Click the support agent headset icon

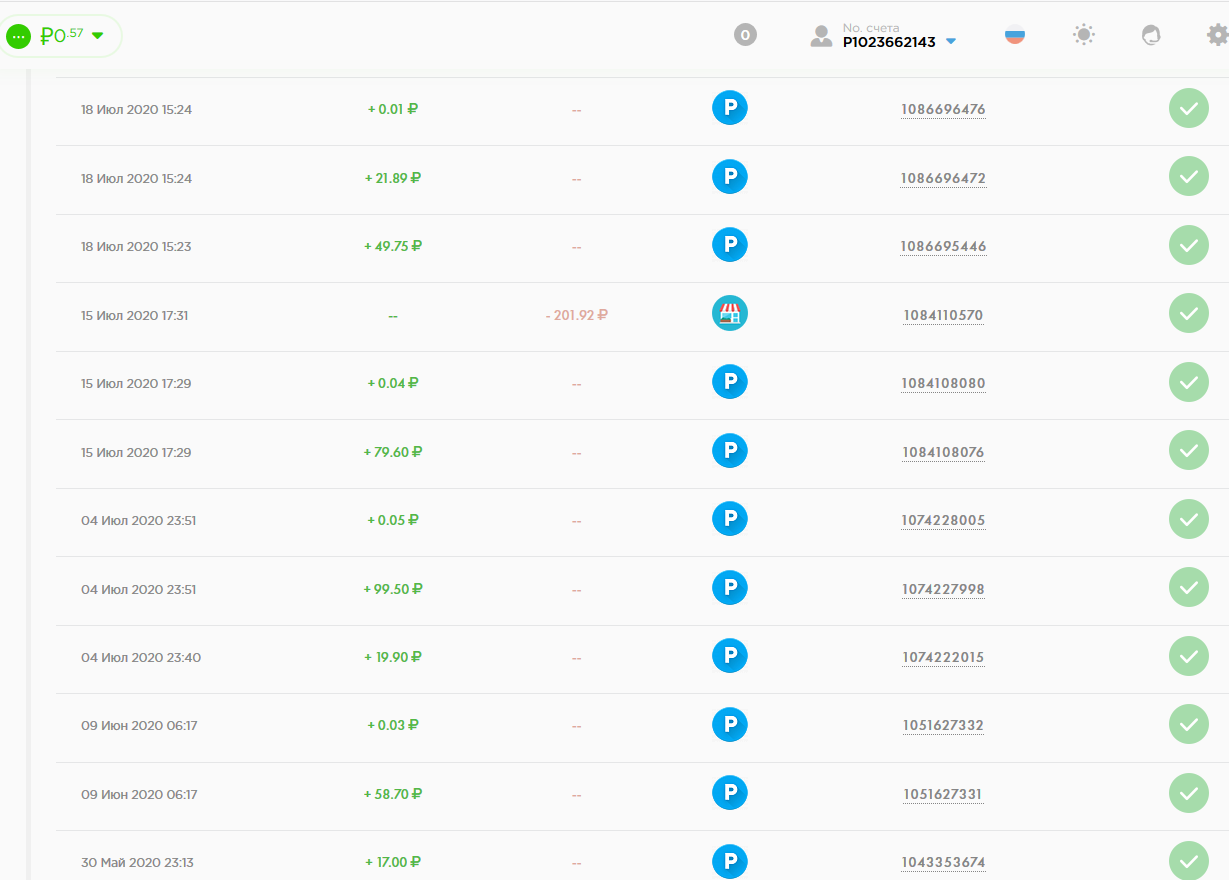click(x=1151, y=35)
